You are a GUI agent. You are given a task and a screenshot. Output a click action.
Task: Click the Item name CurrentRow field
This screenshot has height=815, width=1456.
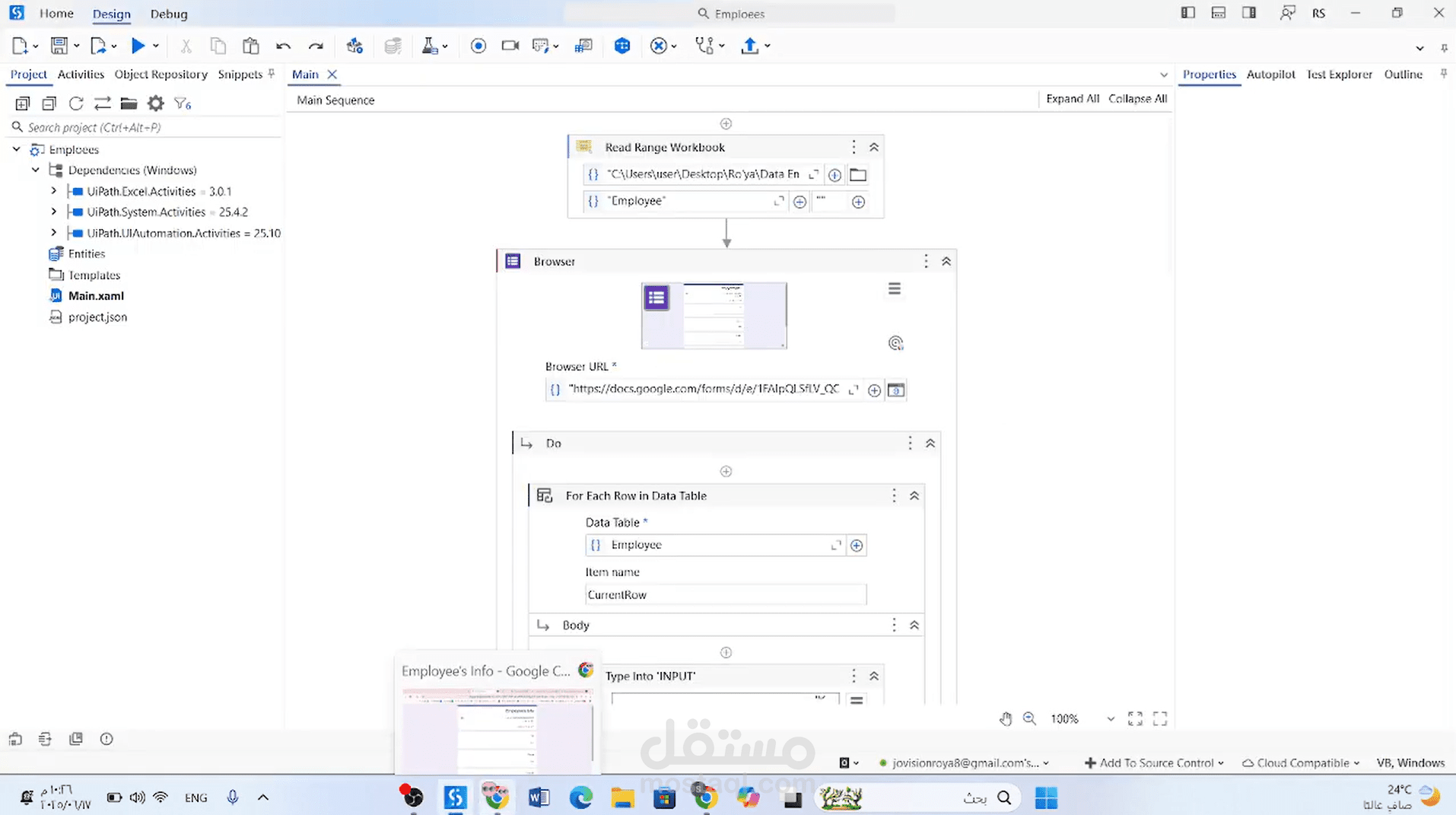click(726, 595)
